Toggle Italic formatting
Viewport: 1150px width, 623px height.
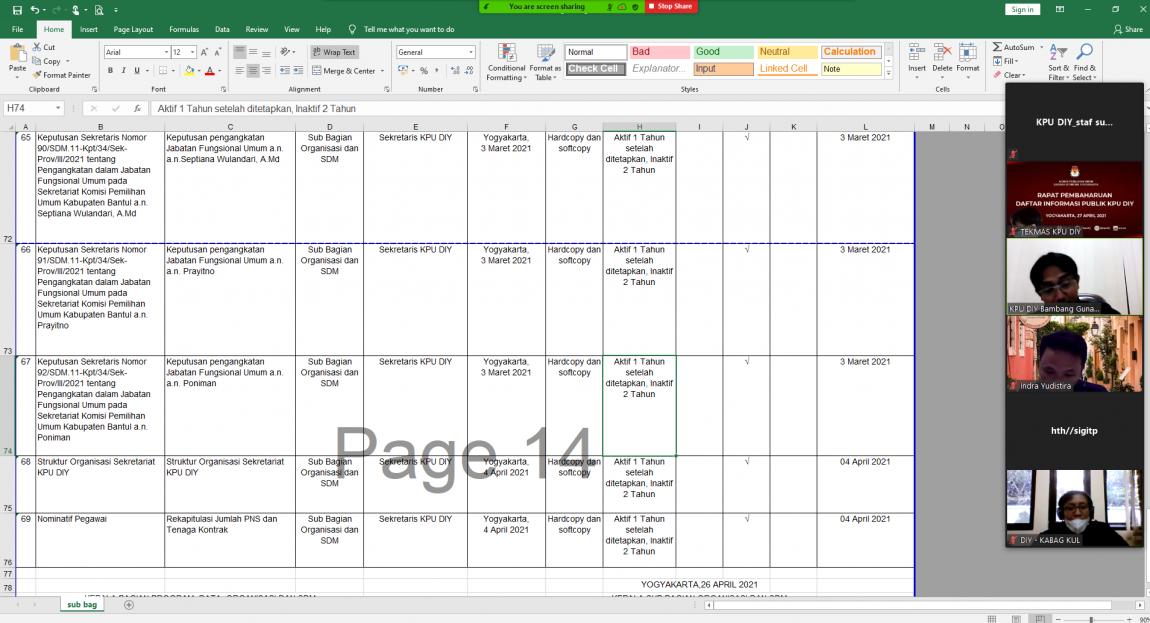click(x=124, y=71)
